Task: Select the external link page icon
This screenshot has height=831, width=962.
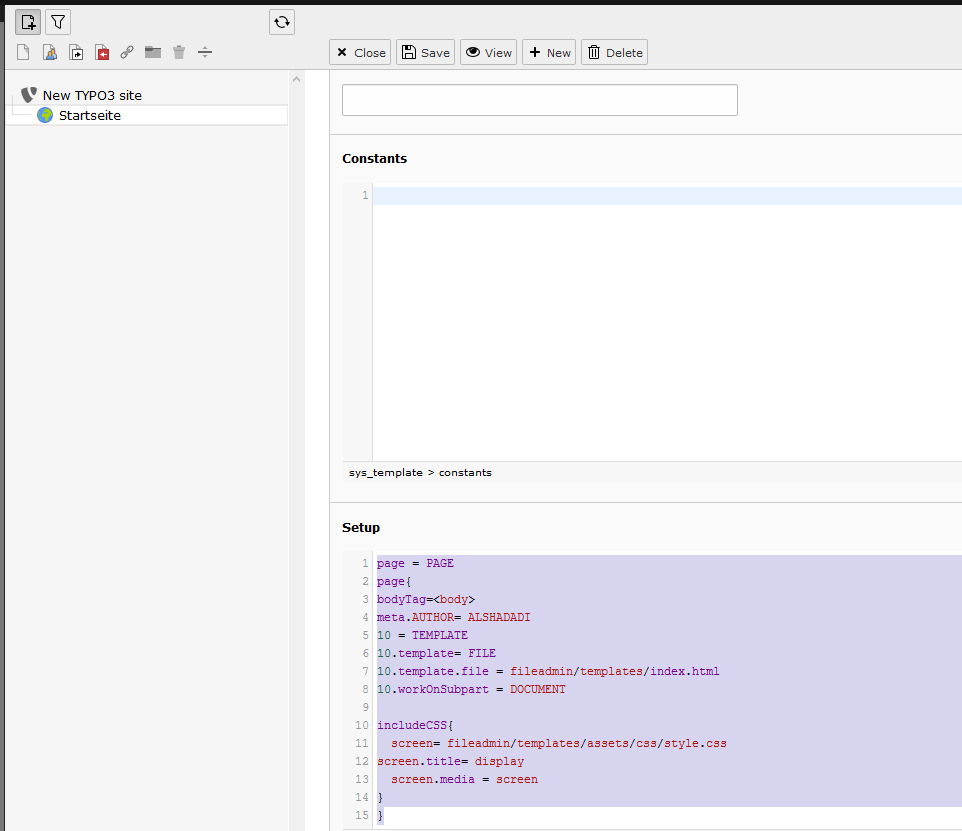Action: click(x=127, y=52)
